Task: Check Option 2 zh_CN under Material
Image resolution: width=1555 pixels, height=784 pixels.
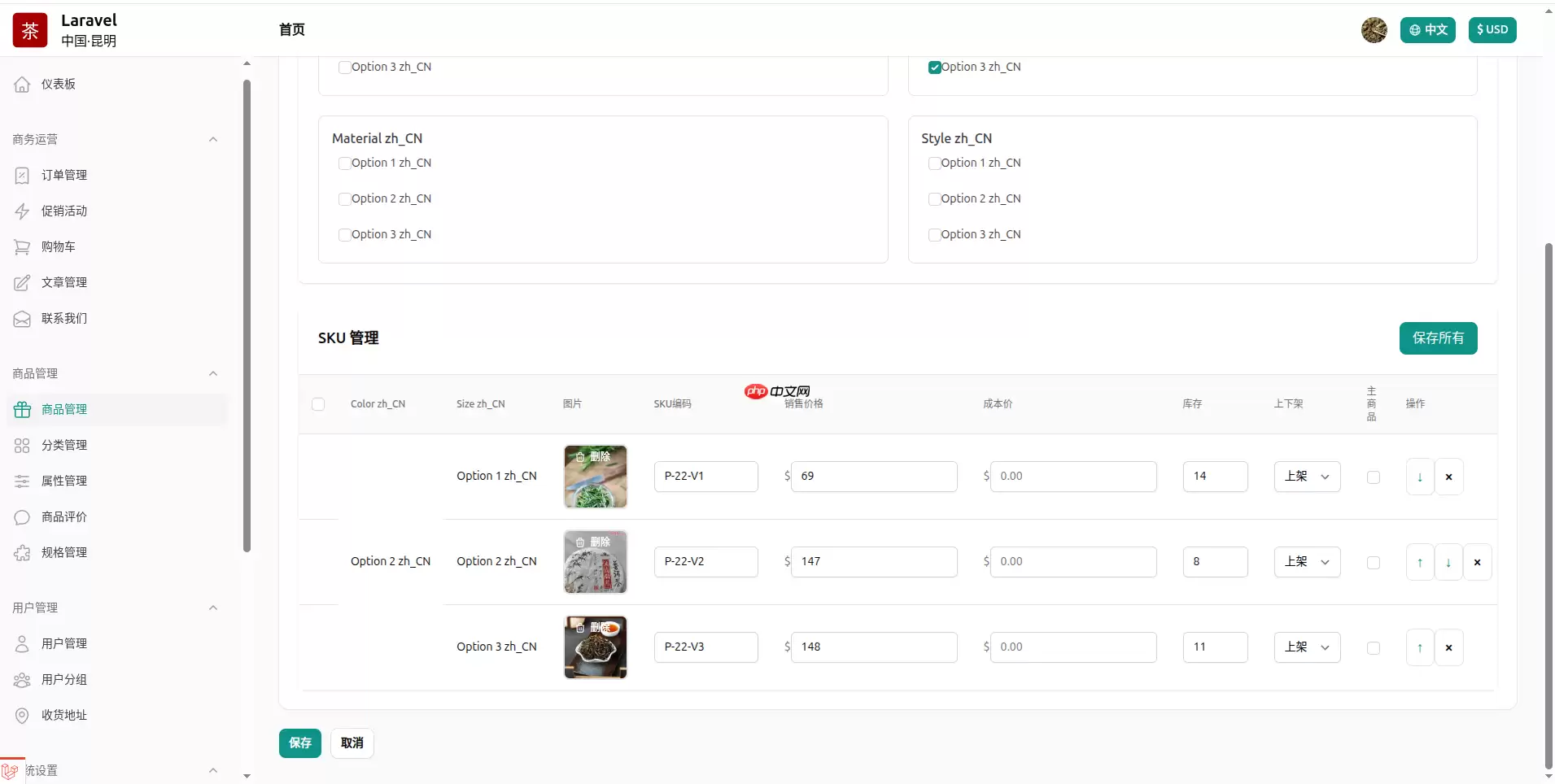Action: pyautogui.click(x=345, y=199)
